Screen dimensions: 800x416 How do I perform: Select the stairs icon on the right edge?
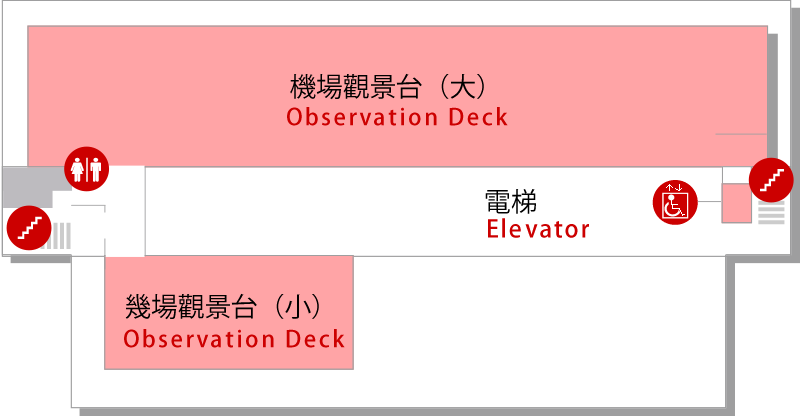click(x=771, y=180)
